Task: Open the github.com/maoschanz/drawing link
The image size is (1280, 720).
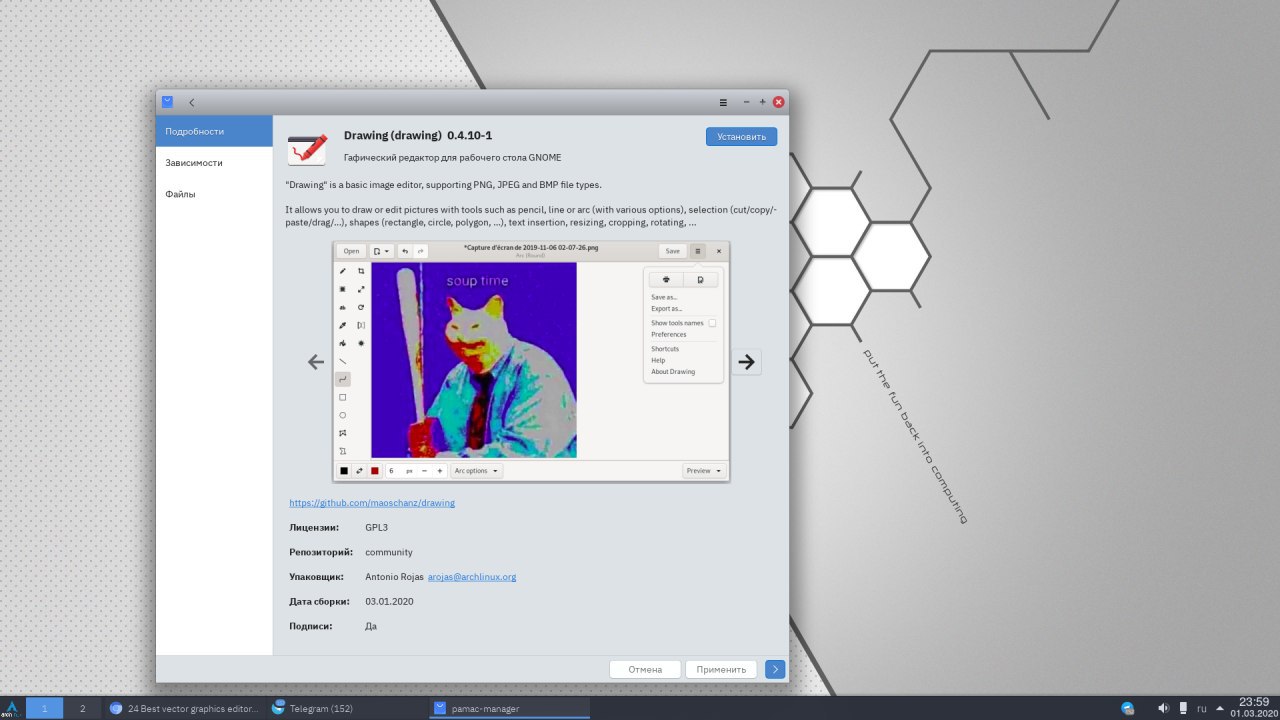Action: [x=372, y=503]
